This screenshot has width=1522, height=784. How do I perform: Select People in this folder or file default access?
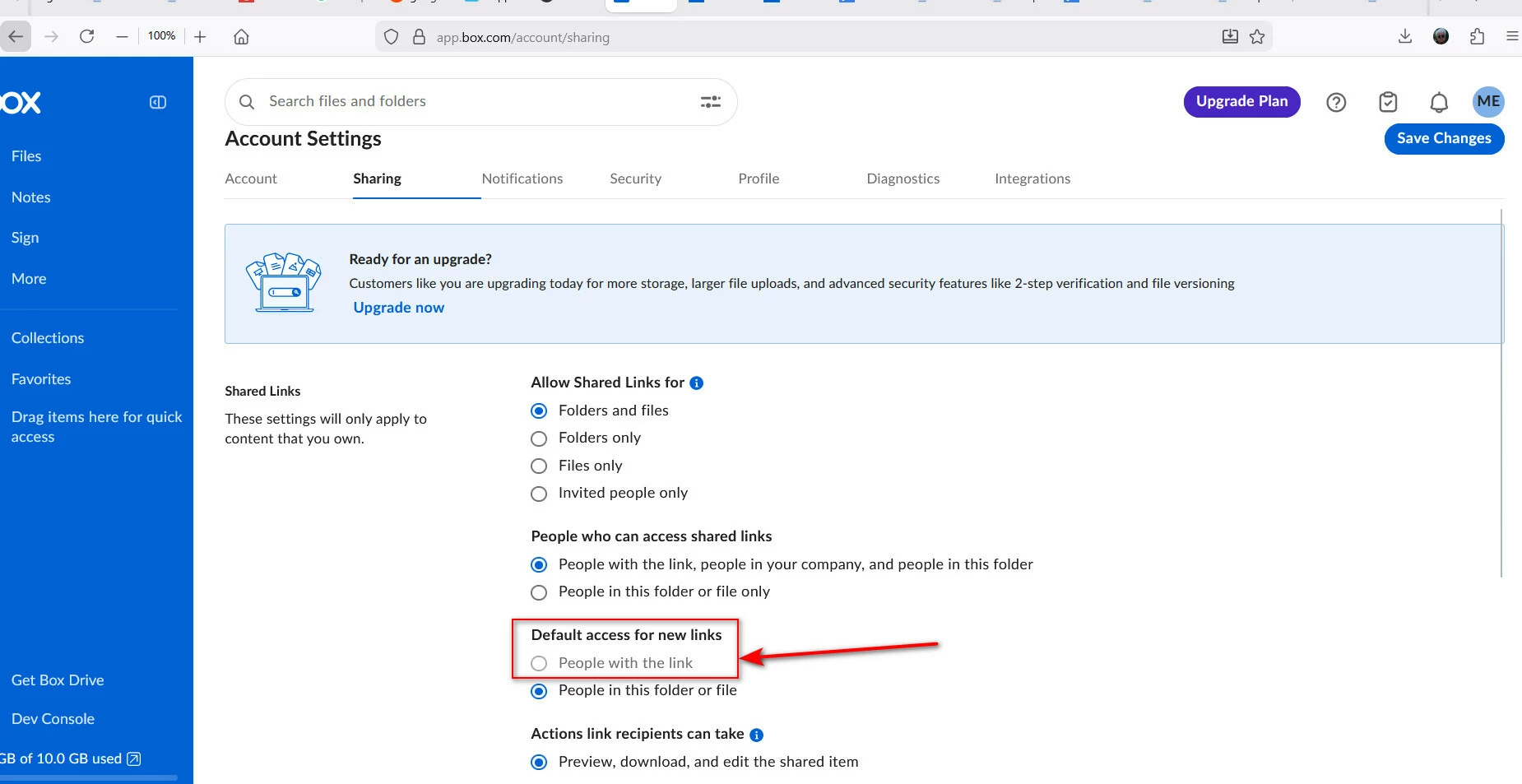pyautogui.click(x=539, y=691)
